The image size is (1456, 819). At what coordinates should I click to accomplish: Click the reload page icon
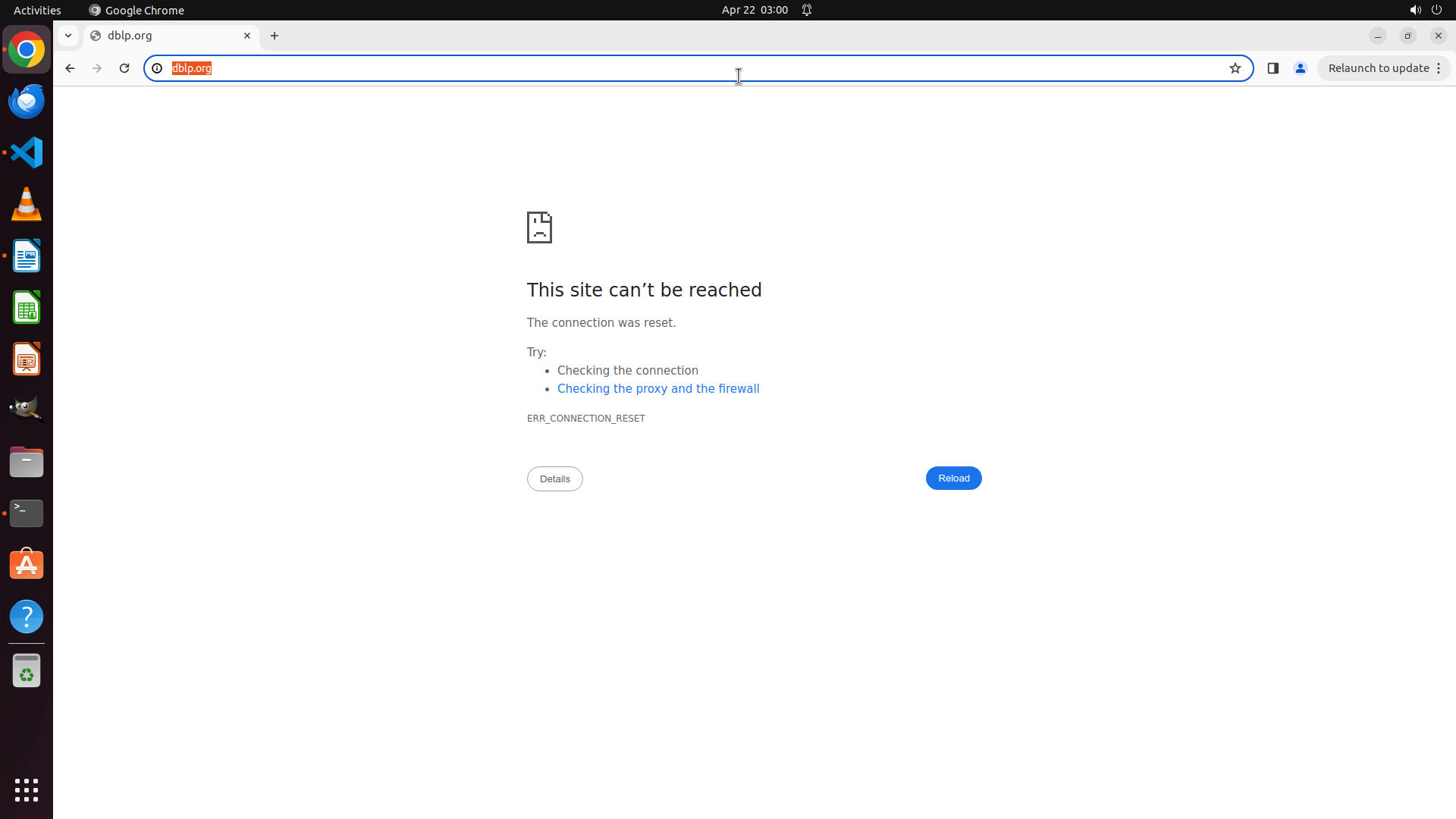coord(124,68)
